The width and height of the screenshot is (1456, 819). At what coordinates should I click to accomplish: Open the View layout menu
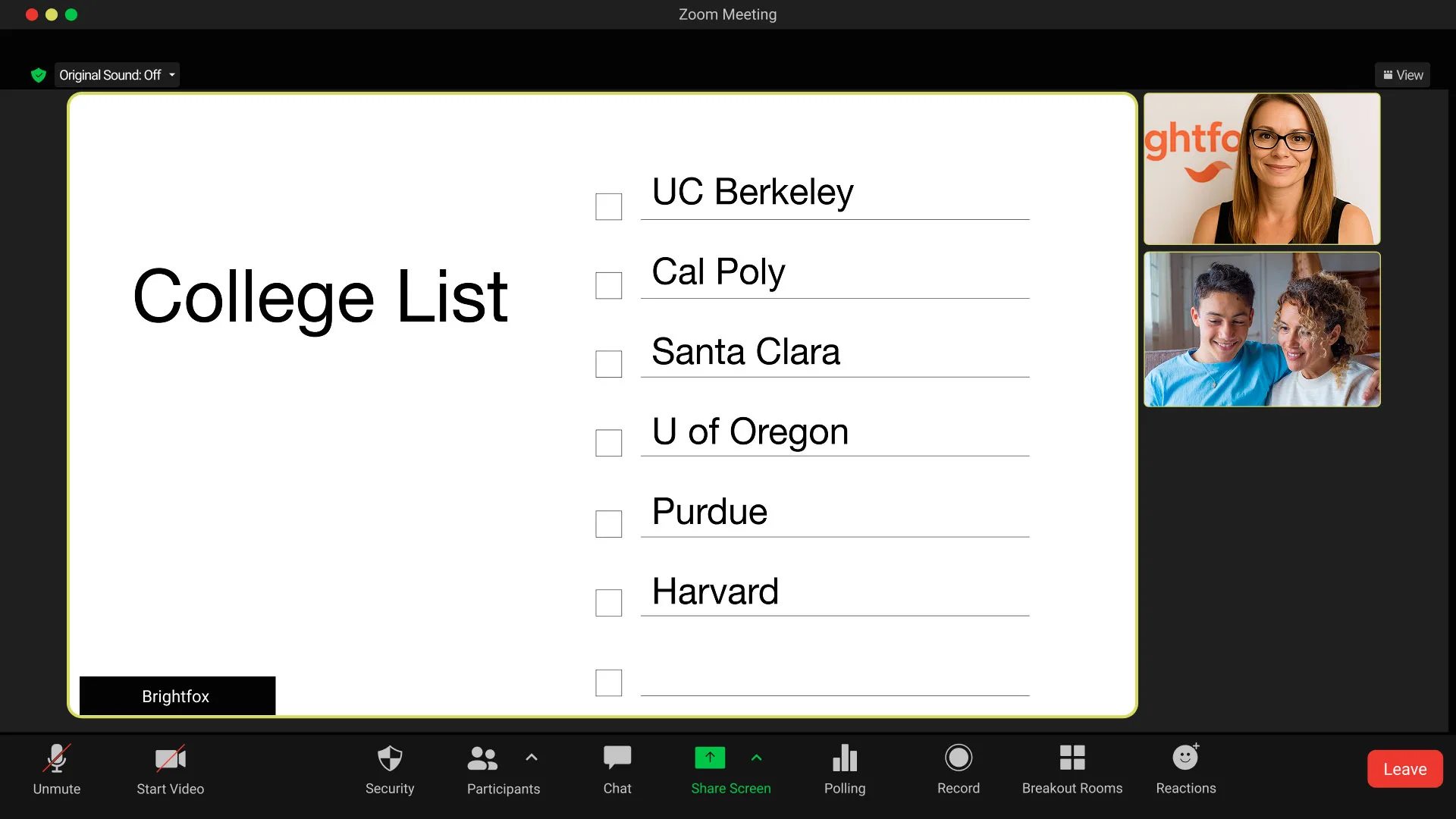click(x=1403, y=75)
